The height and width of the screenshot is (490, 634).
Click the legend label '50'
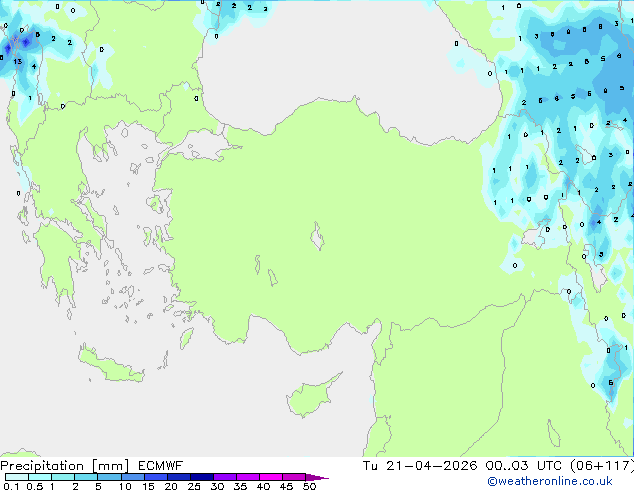click(x=309, y=486)
